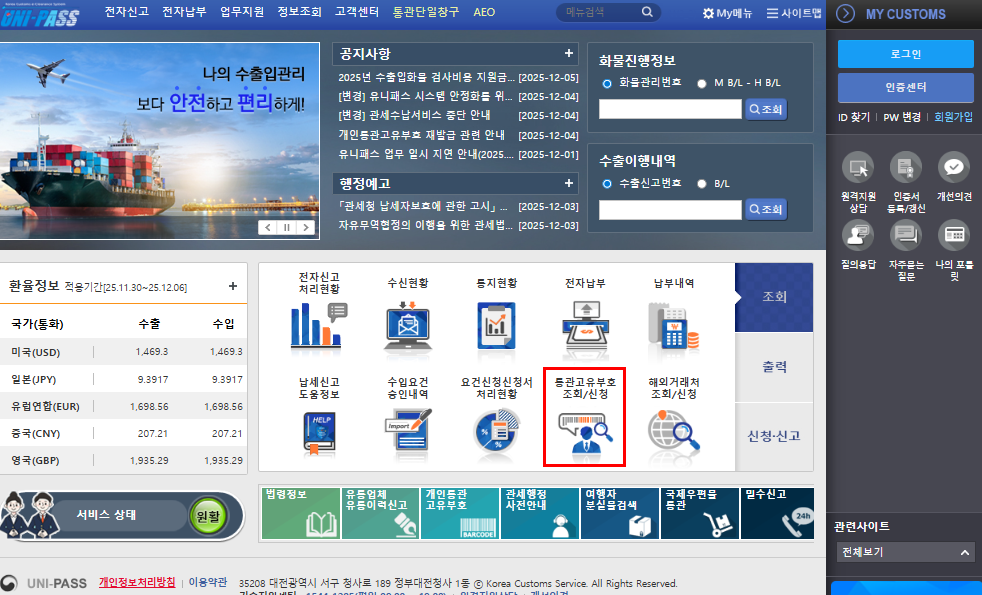This screenshot has width=982, height=595.
Task: Open 납부내역 calculator icon
Action: pyautogui.click(x=673, y=325)
